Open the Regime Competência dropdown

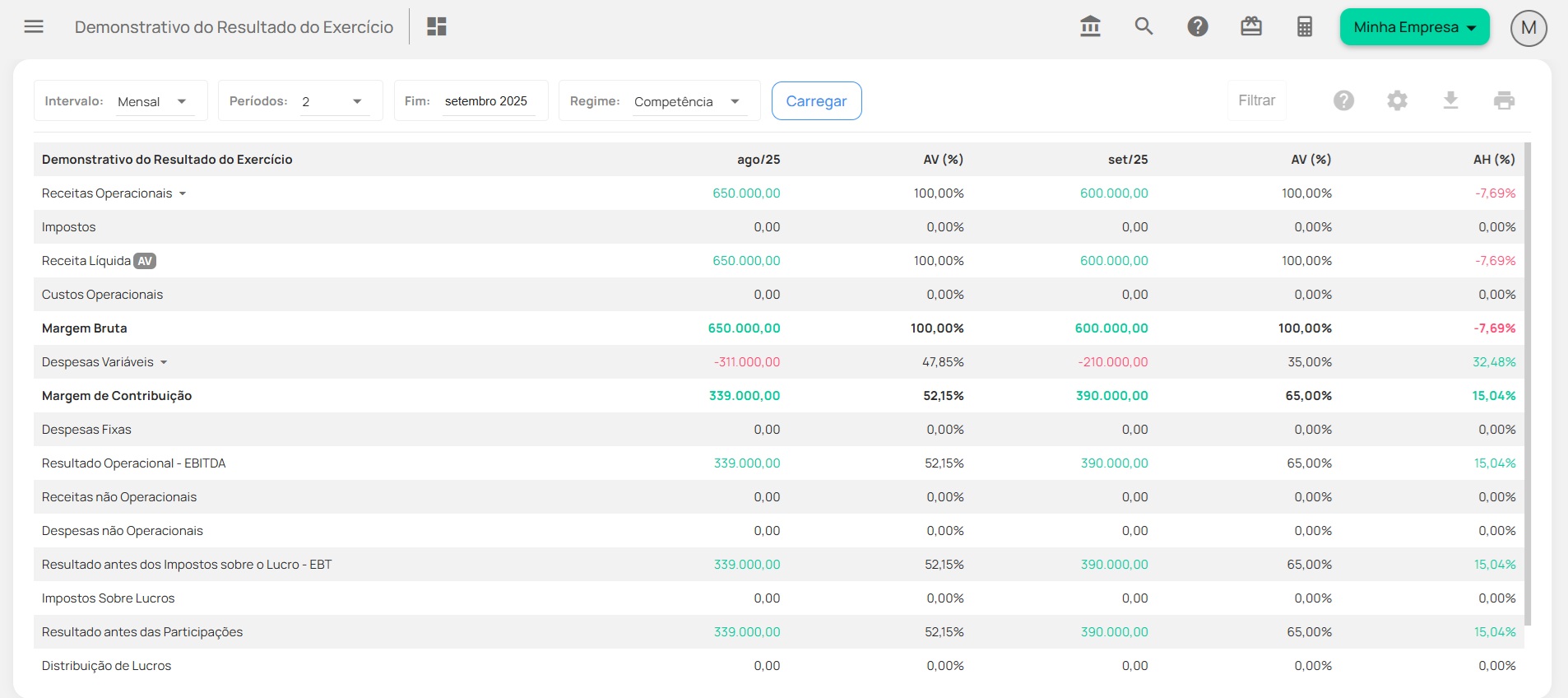tap(688, 101)
